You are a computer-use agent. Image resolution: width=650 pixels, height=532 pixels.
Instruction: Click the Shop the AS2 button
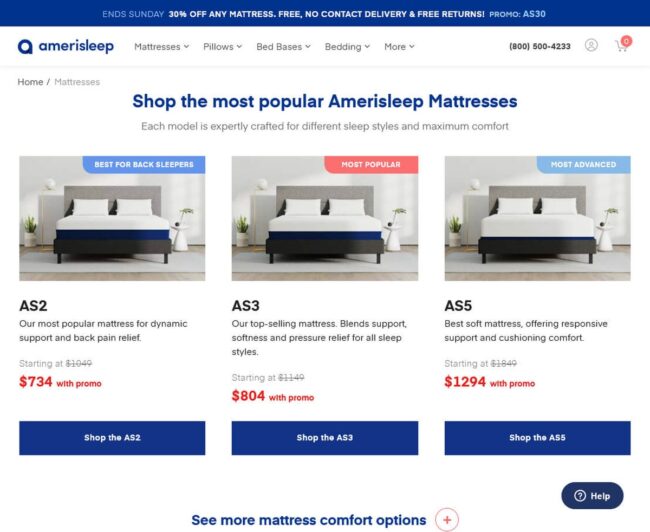112,438
